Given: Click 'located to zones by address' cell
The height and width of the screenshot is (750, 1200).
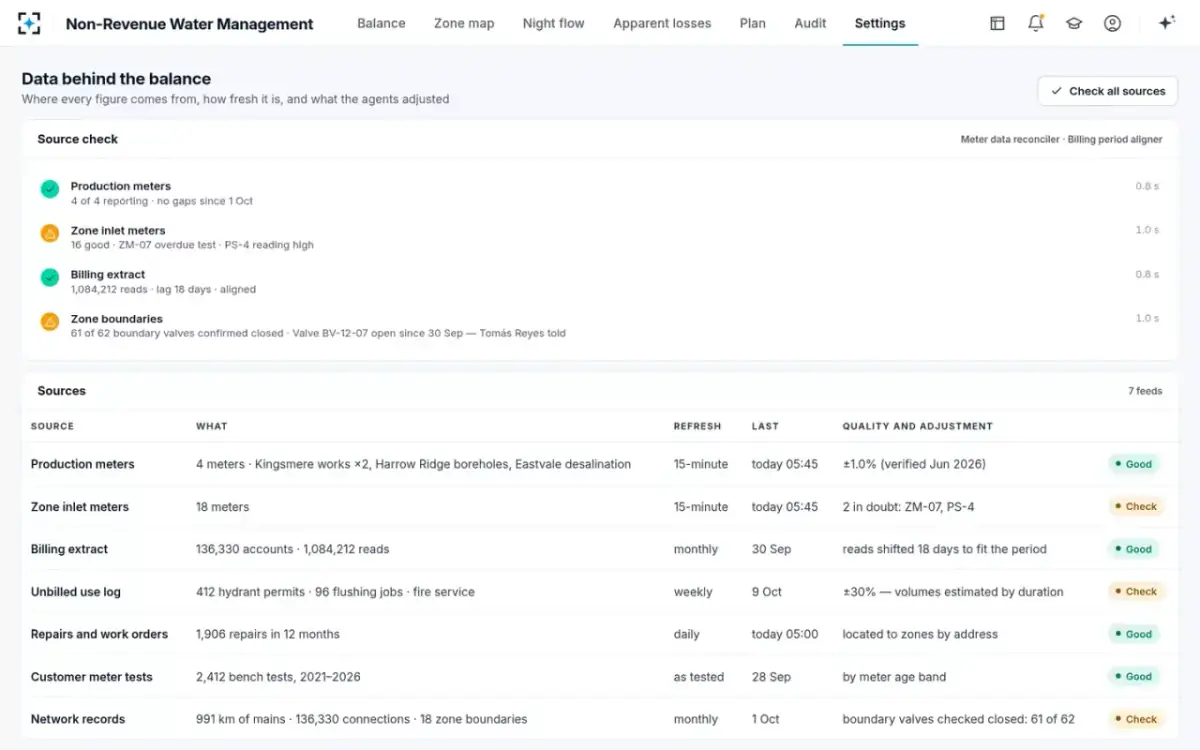Looking at the screenshot, I should (x=920, y=634).
